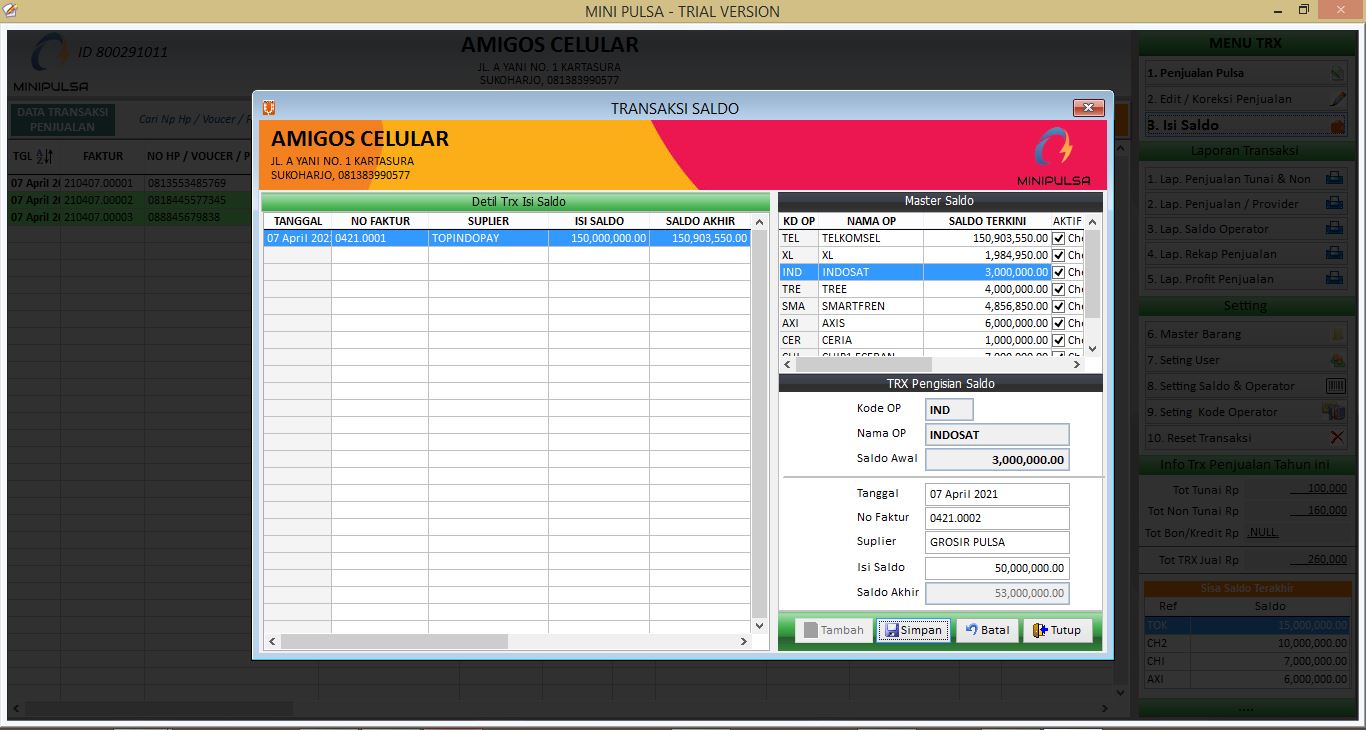Click the Saldo Akhir field
Screen dimensions: 1366x730
coord(997,593)
